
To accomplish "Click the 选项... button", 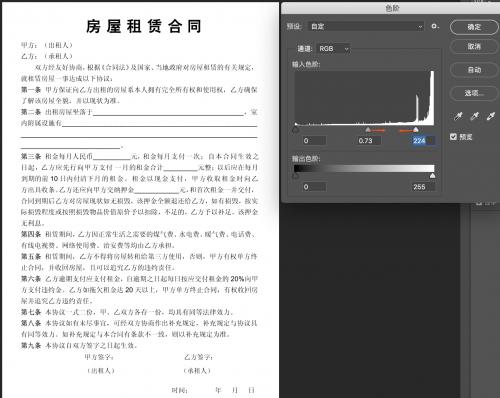I will pos(474,93).
